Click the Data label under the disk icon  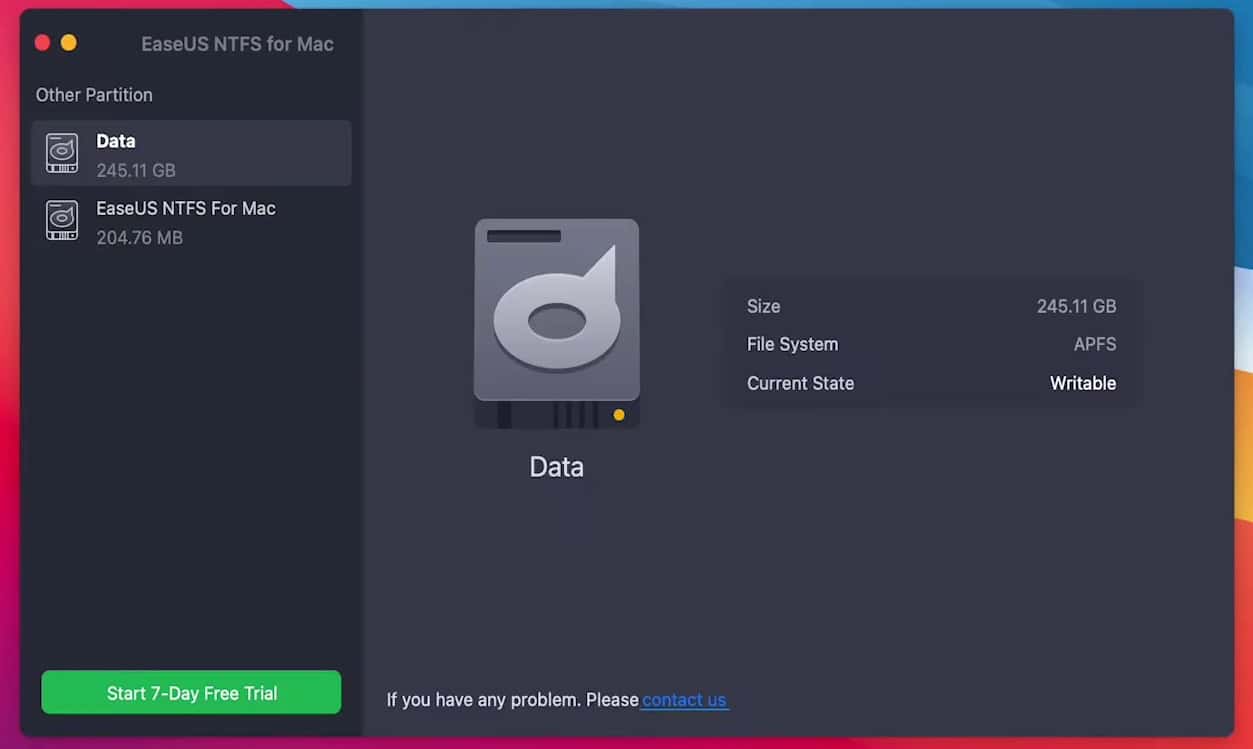point(556,466)
